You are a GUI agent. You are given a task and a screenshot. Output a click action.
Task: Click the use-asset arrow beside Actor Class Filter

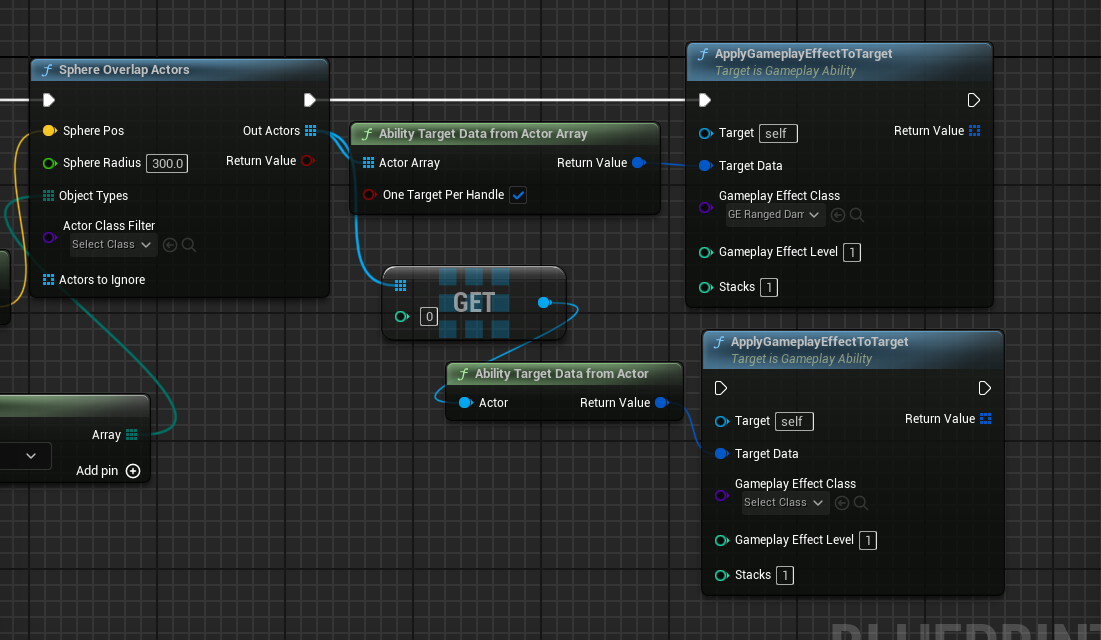[x=170, y=244]
